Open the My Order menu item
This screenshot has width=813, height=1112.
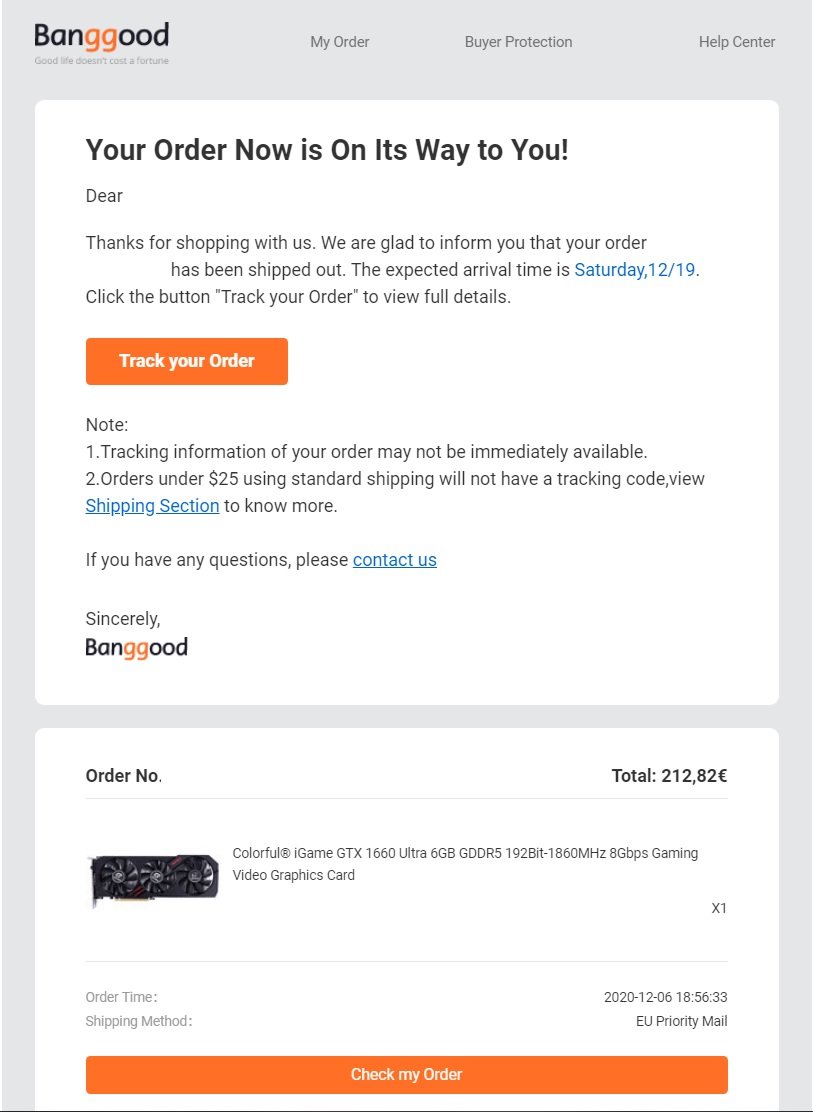tap(339, 42)
